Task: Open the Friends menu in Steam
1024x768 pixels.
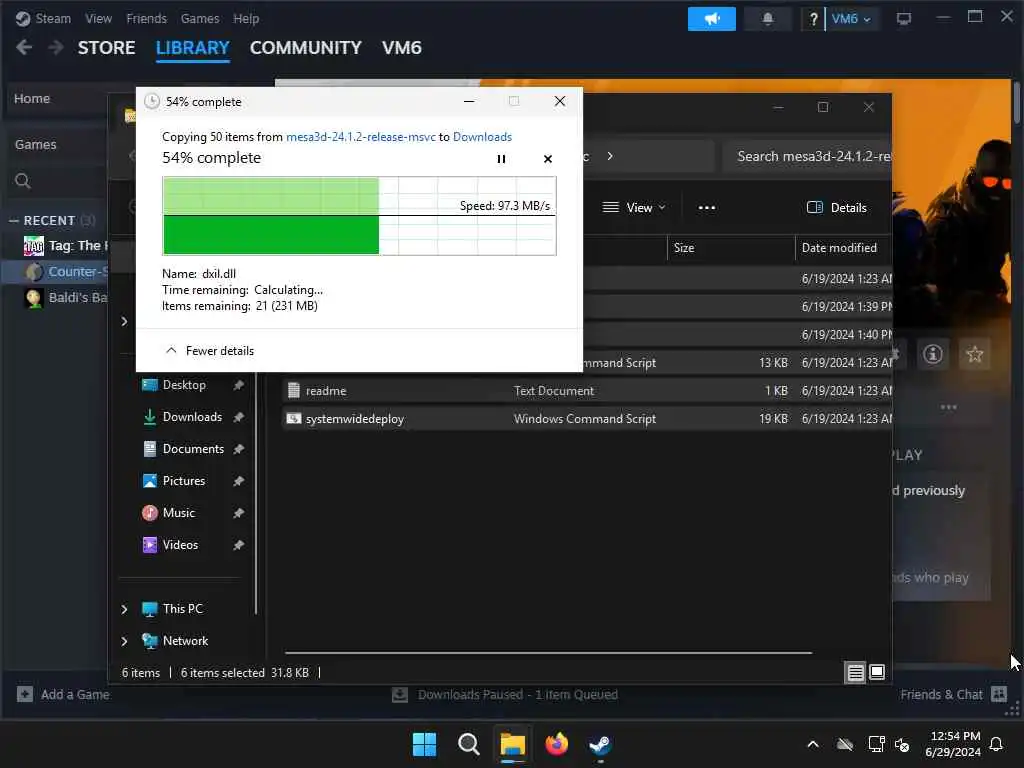Action: 146,18
